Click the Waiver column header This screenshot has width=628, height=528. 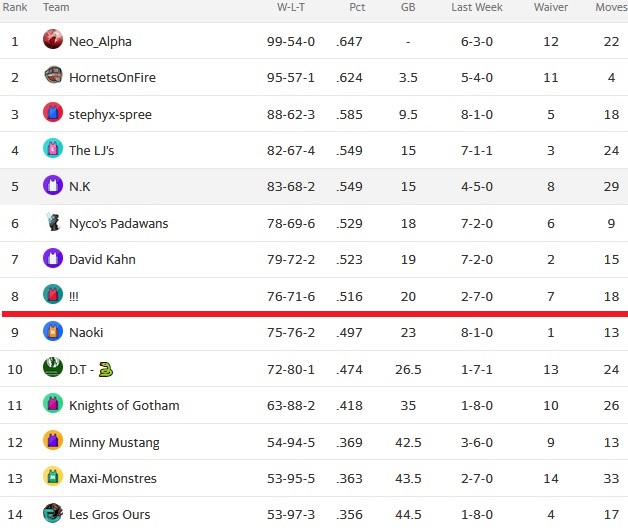pyautogui.click(x=551, y=7)
